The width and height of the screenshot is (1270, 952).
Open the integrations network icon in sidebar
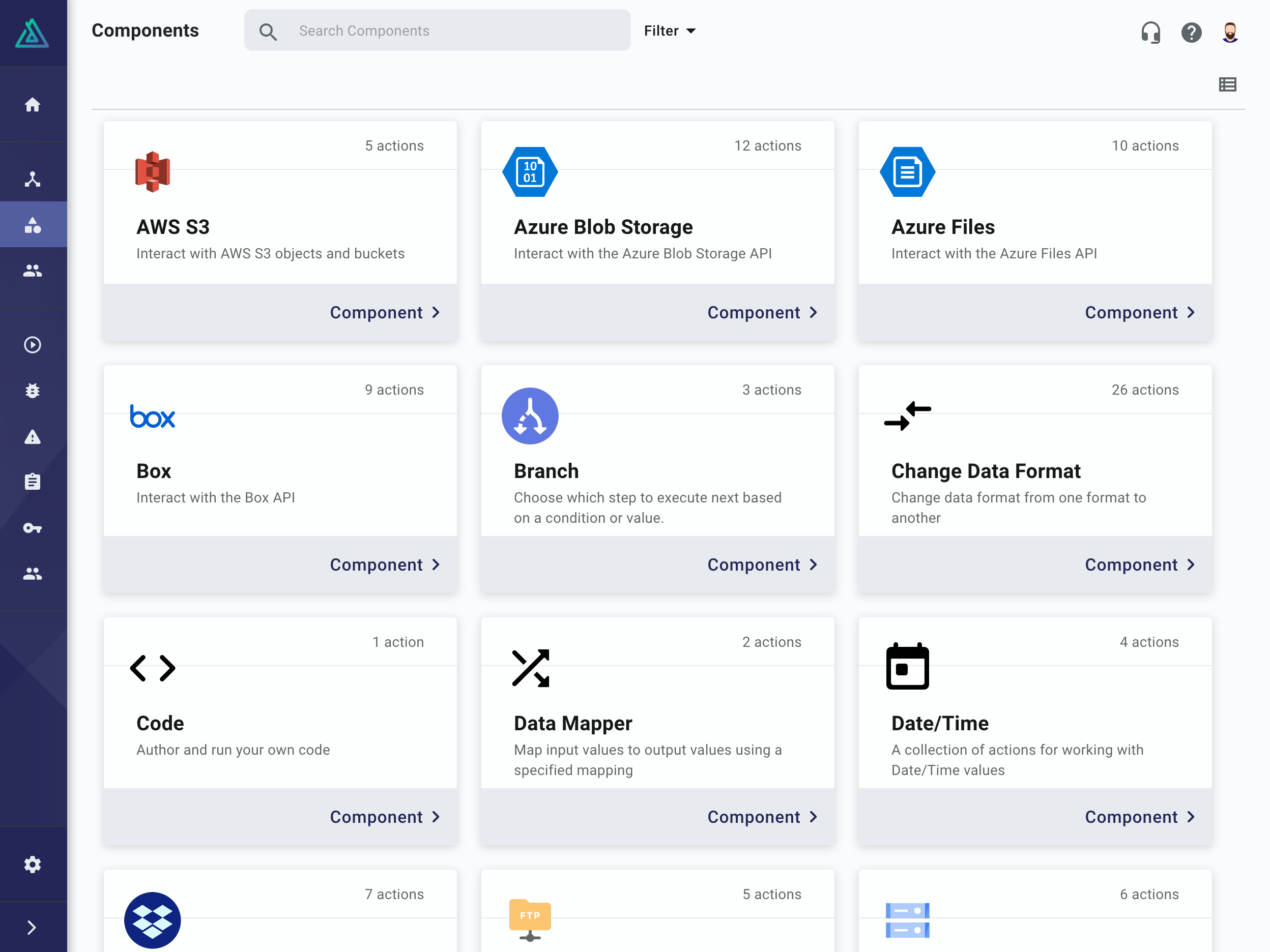coord(33,179)
